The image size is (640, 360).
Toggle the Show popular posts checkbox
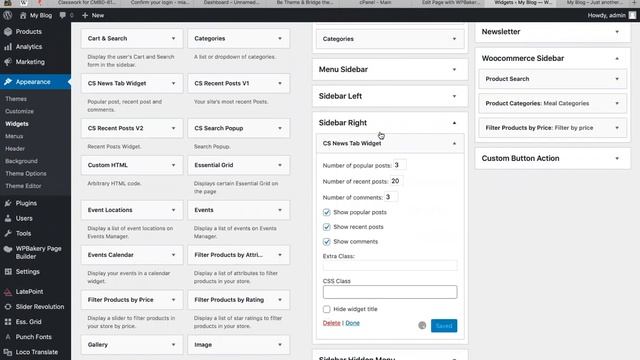327,212
